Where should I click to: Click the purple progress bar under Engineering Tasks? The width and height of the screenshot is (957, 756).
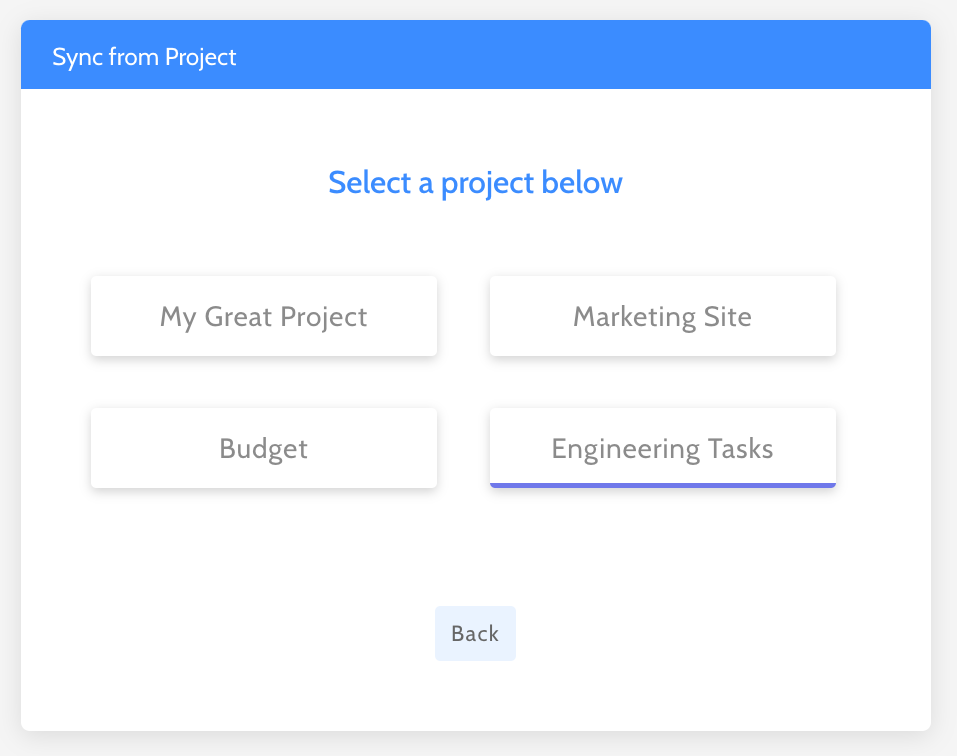[662, 485]
